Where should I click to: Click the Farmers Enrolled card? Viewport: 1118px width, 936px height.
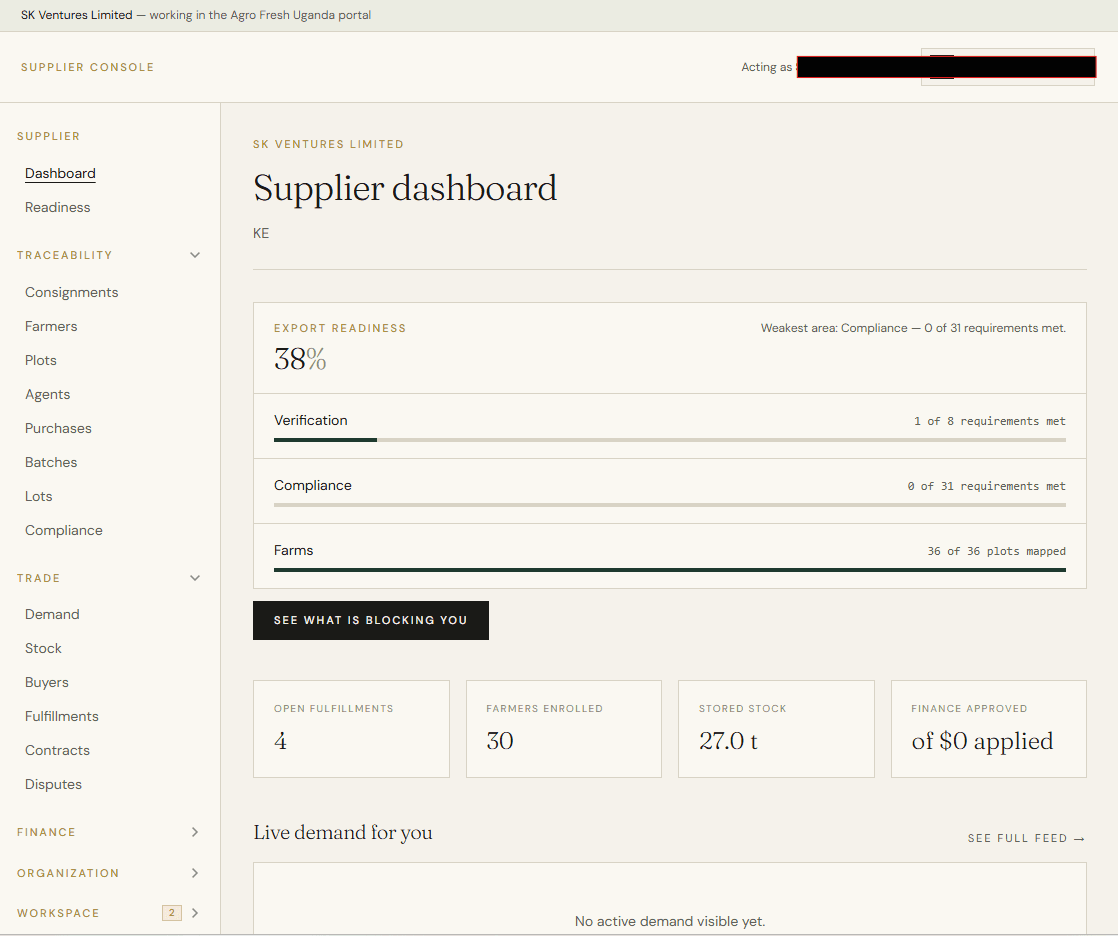coord(564,729)
